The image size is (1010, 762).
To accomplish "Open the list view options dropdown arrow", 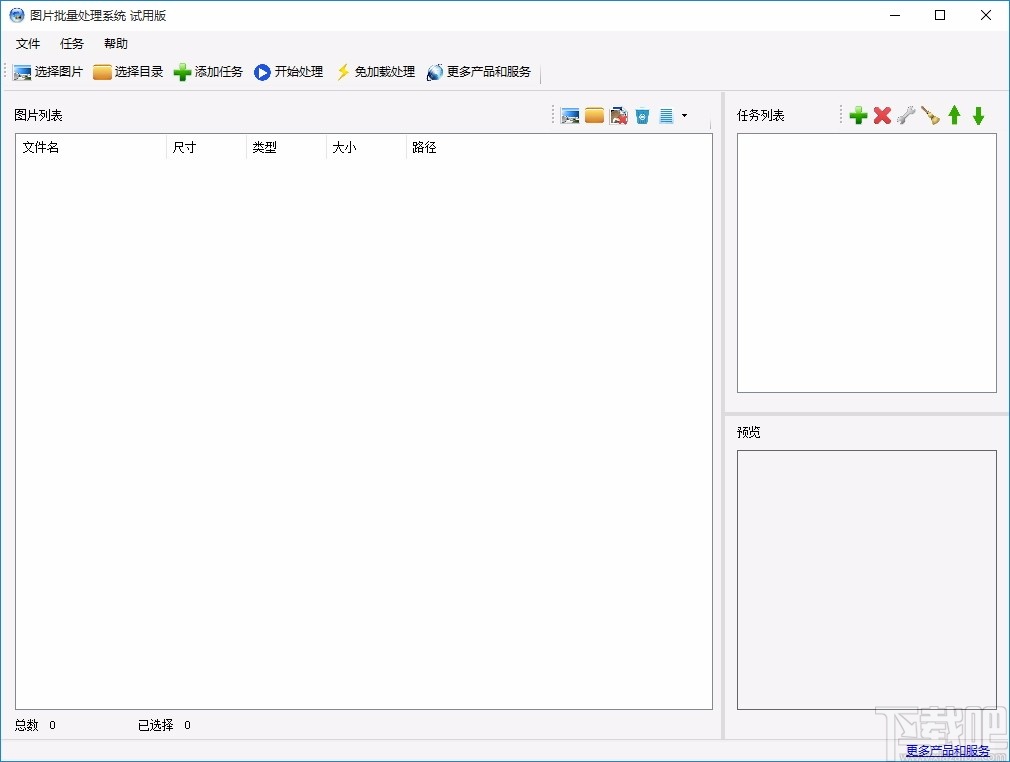I will point(685,115).
